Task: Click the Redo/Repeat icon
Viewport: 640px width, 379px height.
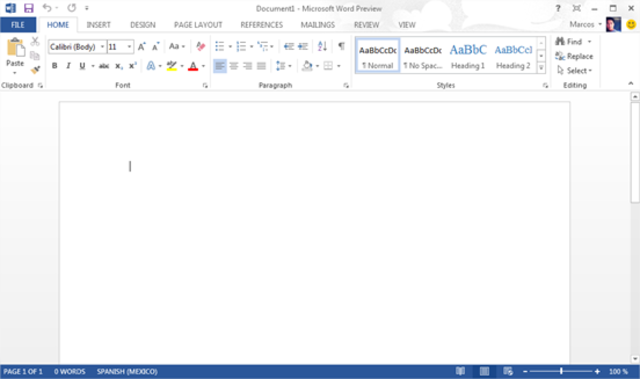Action: point(71,8)
